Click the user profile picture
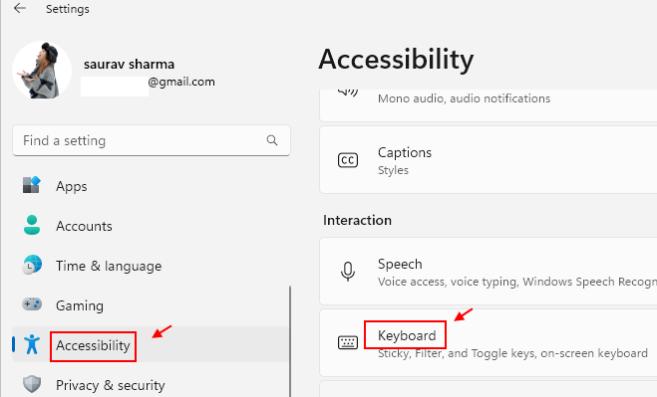The image size is (657, 397). point(41,70)
